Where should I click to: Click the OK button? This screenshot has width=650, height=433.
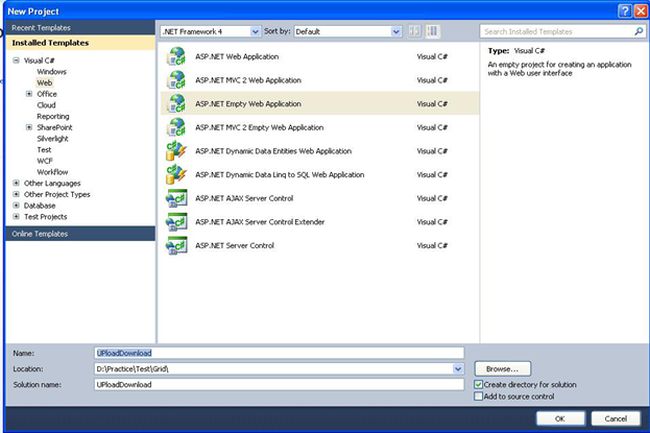[560, 418]
